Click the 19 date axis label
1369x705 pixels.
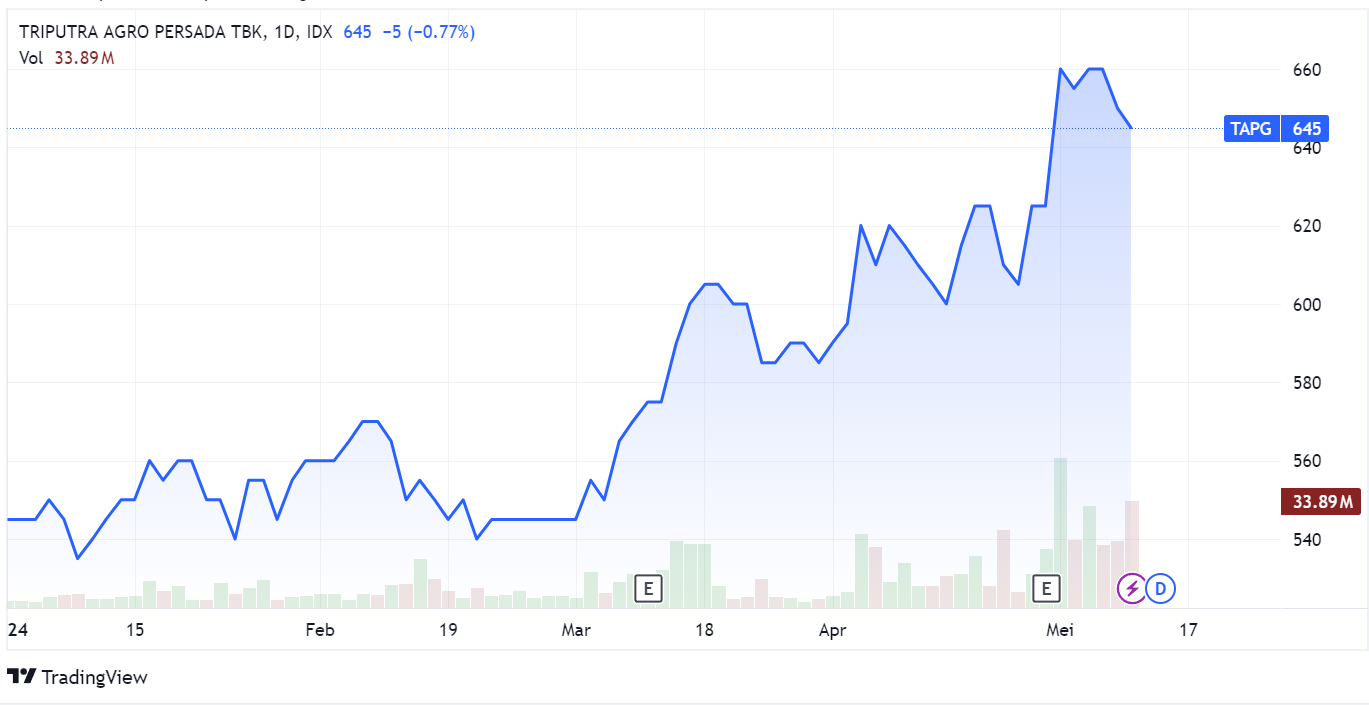(x=448, y=631)
